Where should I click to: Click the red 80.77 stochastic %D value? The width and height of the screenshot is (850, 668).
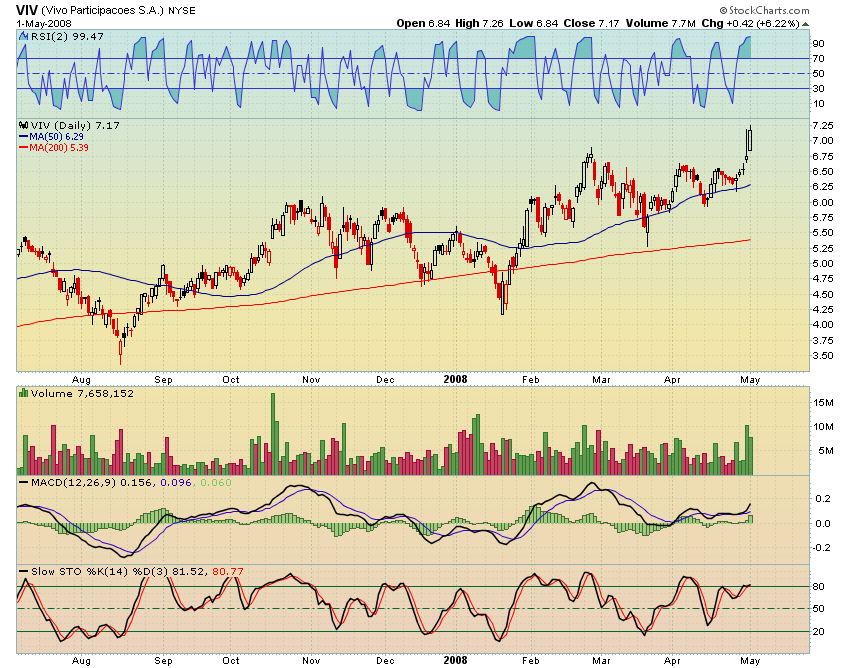[x=228, y=571]
